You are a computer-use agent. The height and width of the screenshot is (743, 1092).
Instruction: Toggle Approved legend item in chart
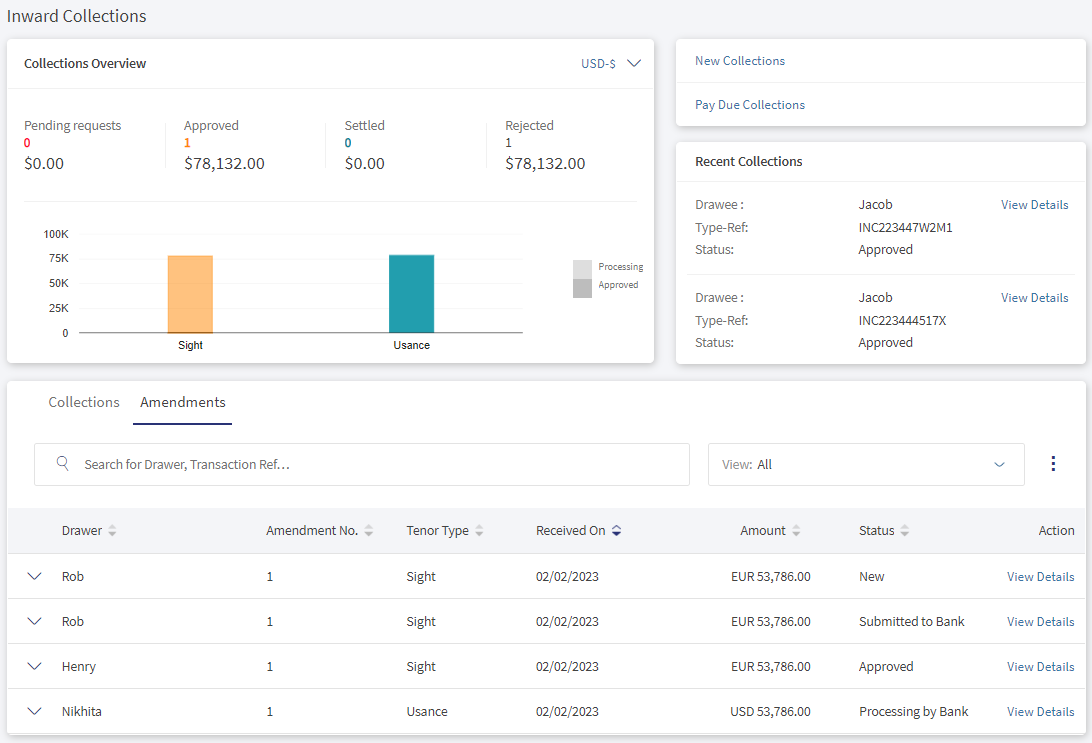606,286
